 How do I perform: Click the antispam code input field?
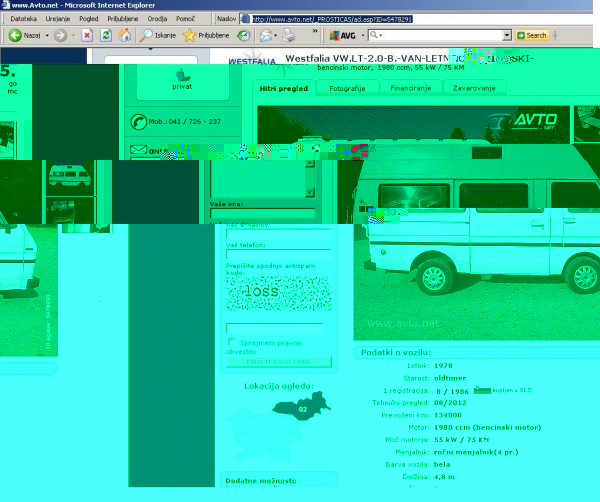[274, 329]
